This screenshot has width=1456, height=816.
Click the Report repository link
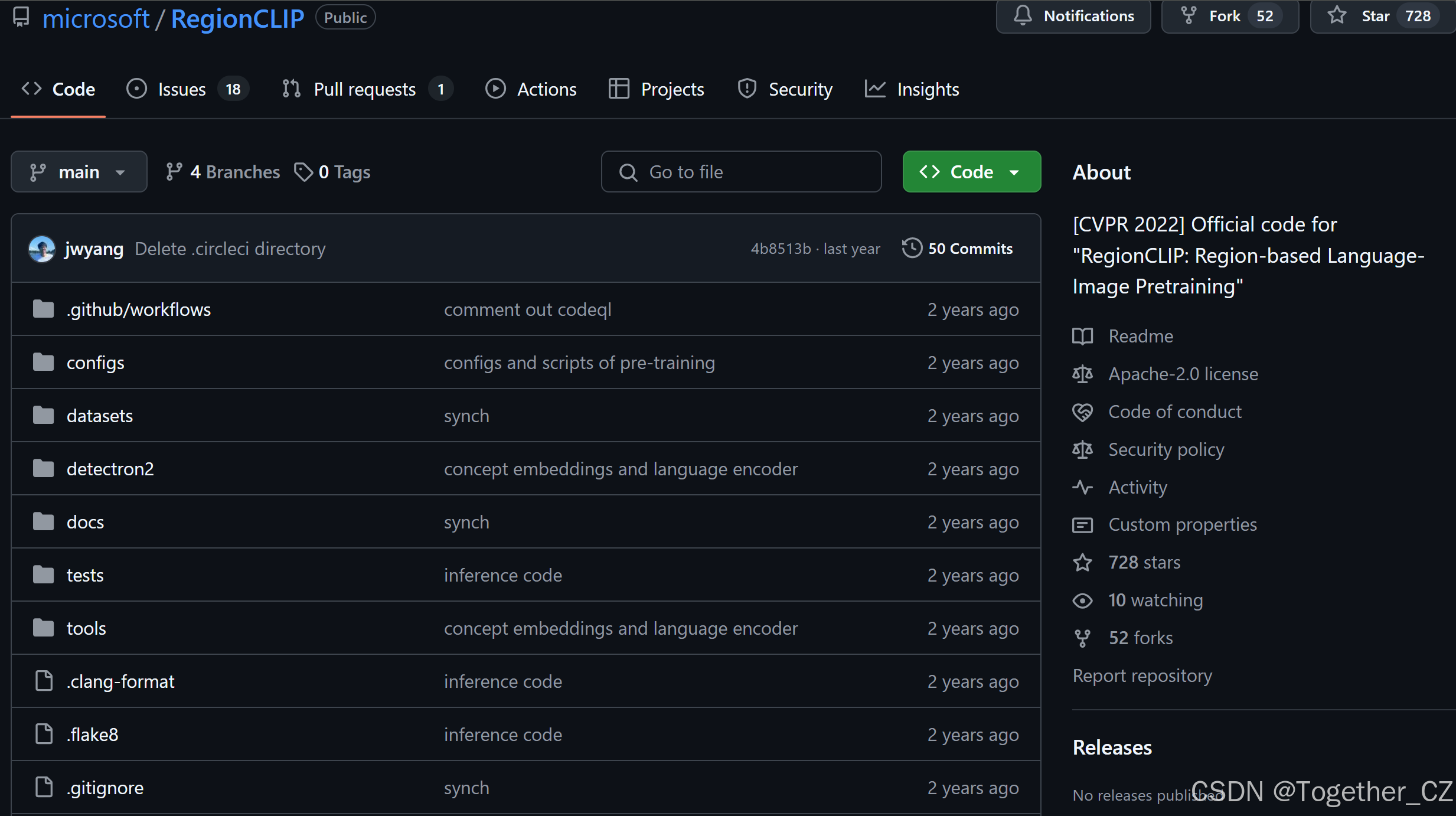coord(1142,675)
